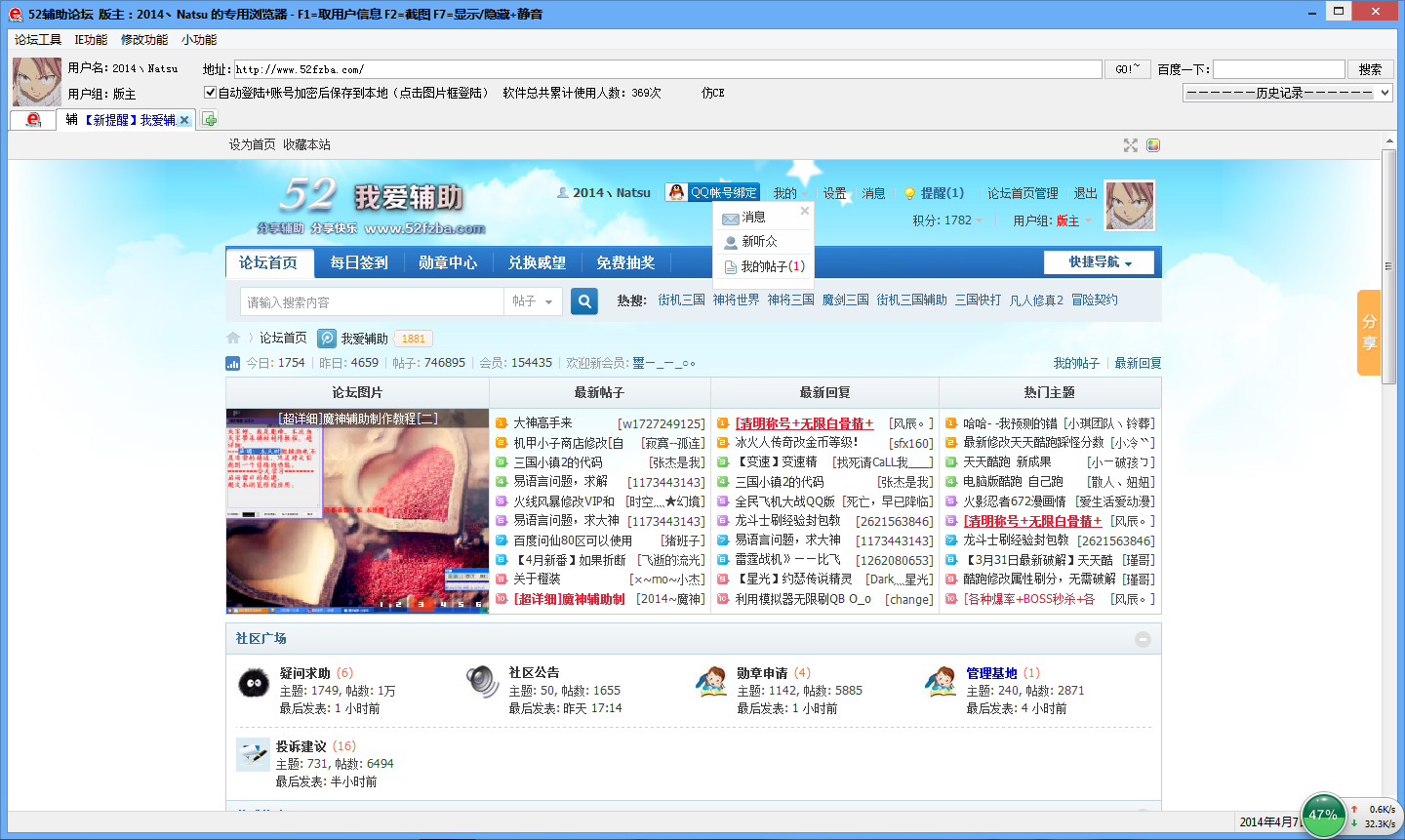Image resolution: width=1405 pixels, height=840 pixels.
Task: Go to the 兑换威望 navigation tab
Action: (x=537, y=262)
